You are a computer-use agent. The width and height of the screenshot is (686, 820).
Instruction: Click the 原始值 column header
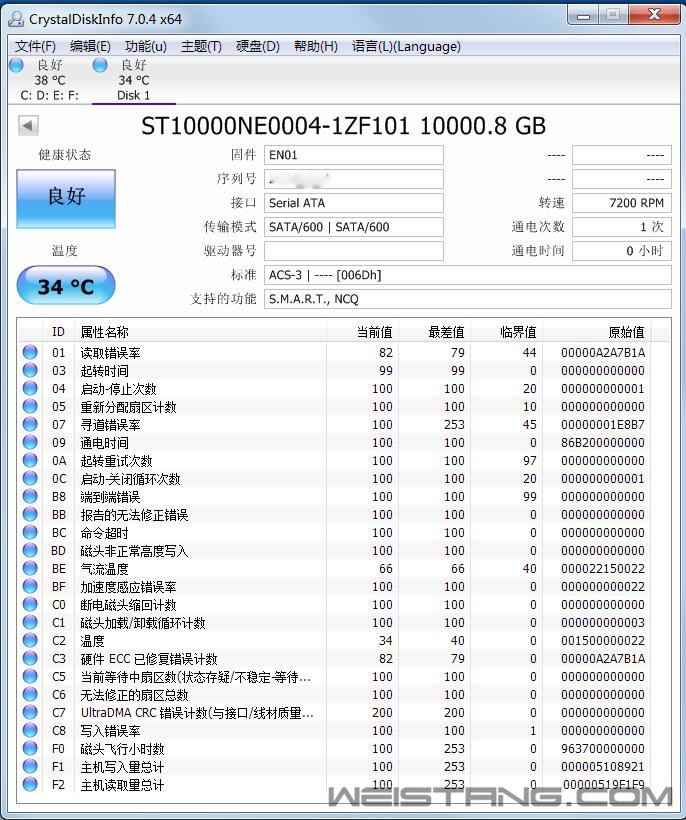(x=597, y=332)
